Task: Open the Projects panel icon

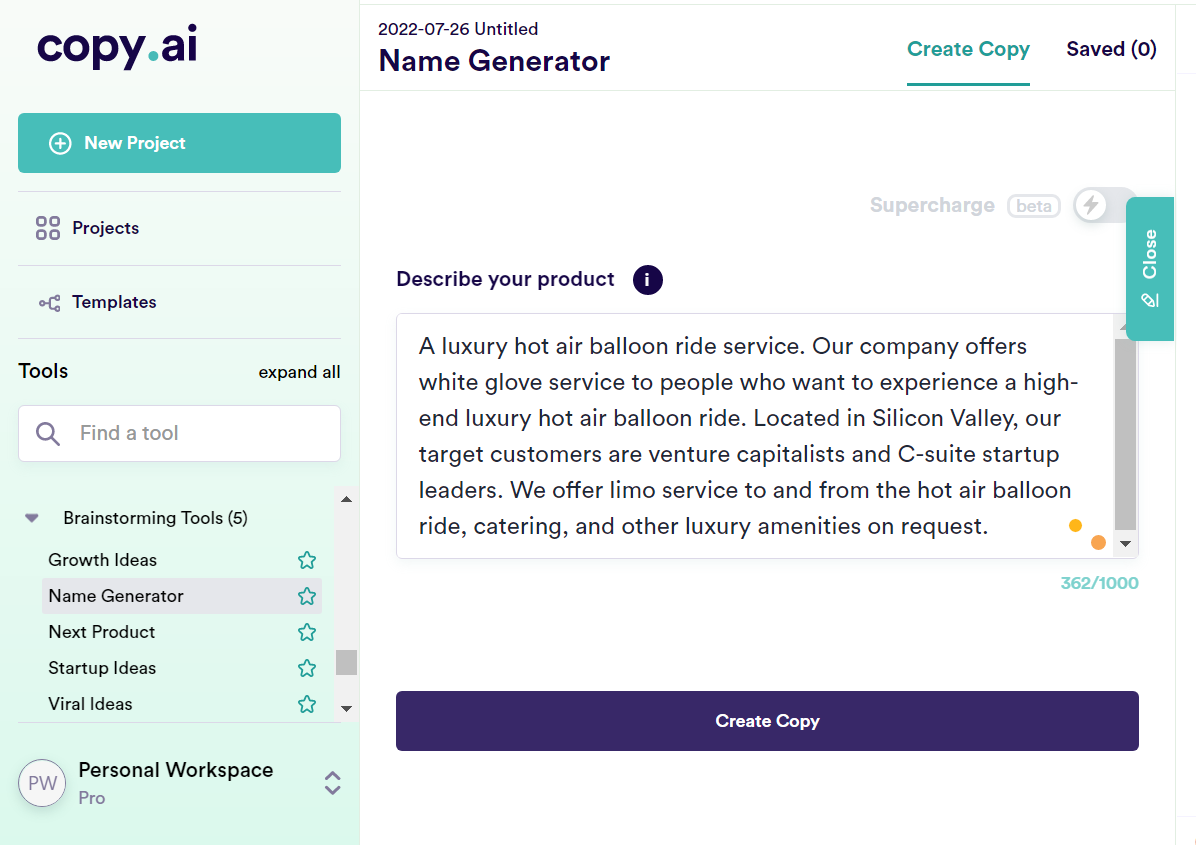Action: pos(47,228)
